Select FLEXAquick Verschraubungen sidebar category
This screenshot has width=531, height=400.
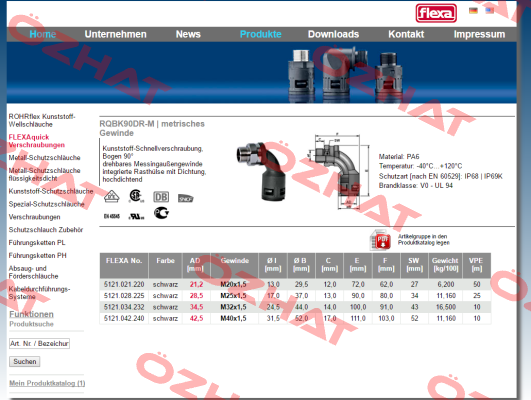tap(37, 141)
